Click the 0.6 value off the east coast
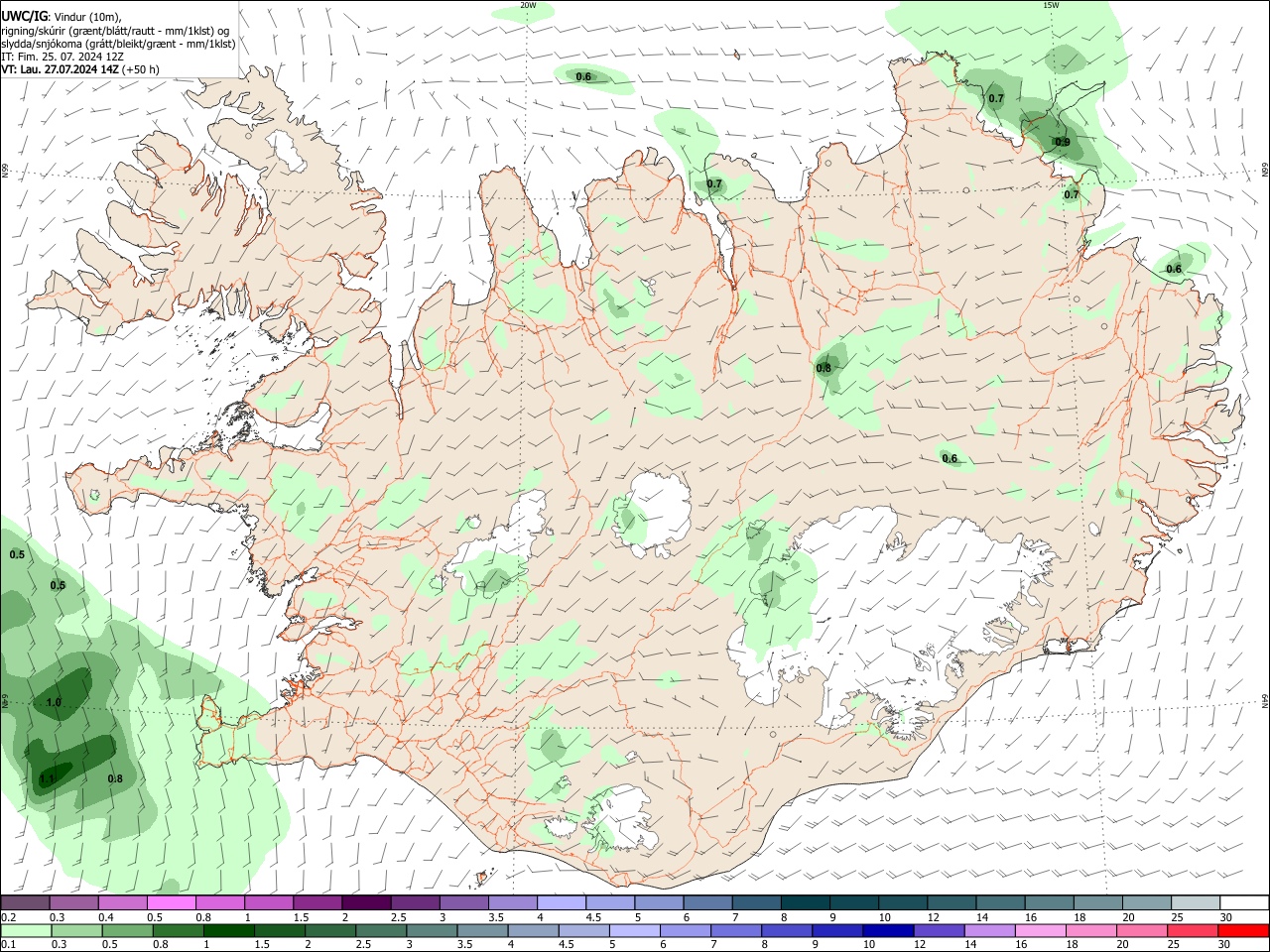This screenshot has width=1270, height=952. point(1174,269)
